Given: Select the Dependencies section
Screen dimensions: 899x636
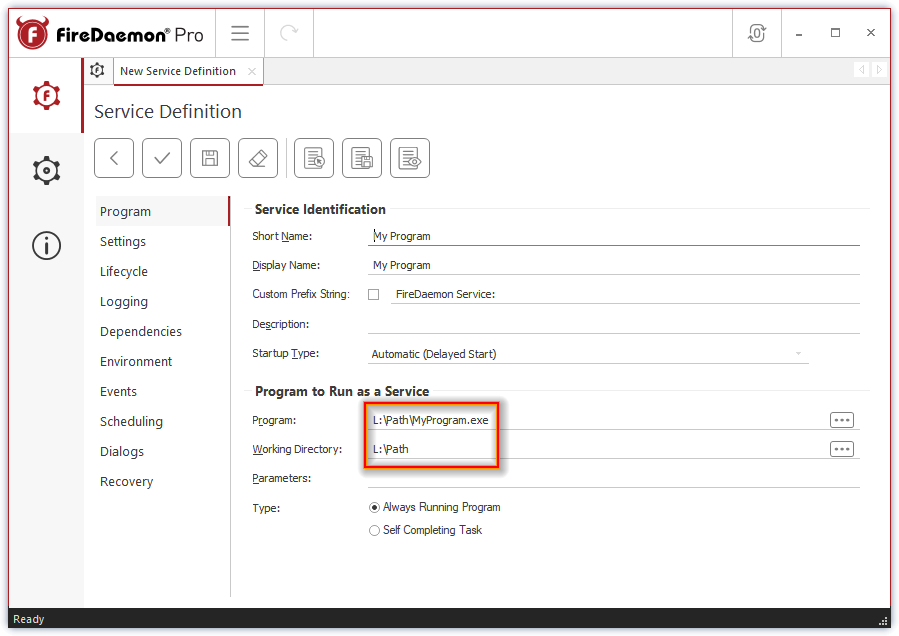Looking at the screenshot, I should point(140,331).
